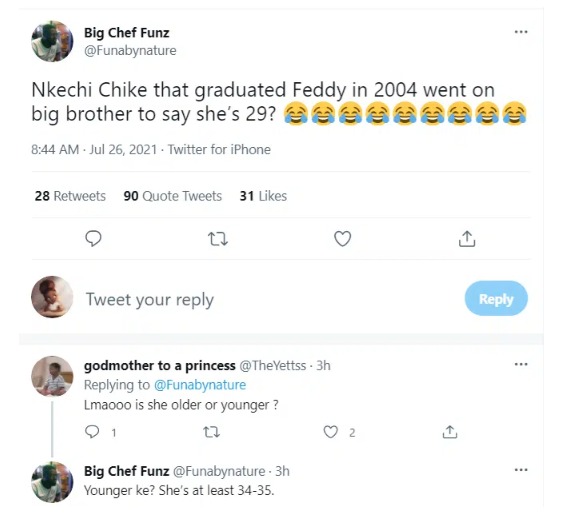583x526 pixels.
Task: Retweet the main Nkechi Chike tweet
Action: point(218,239)
